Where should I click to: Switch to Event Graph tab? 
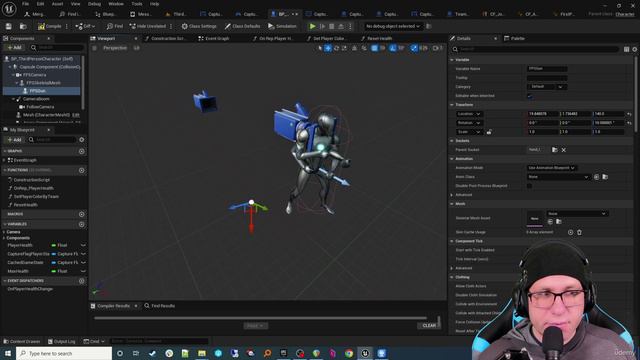(214, 38)
